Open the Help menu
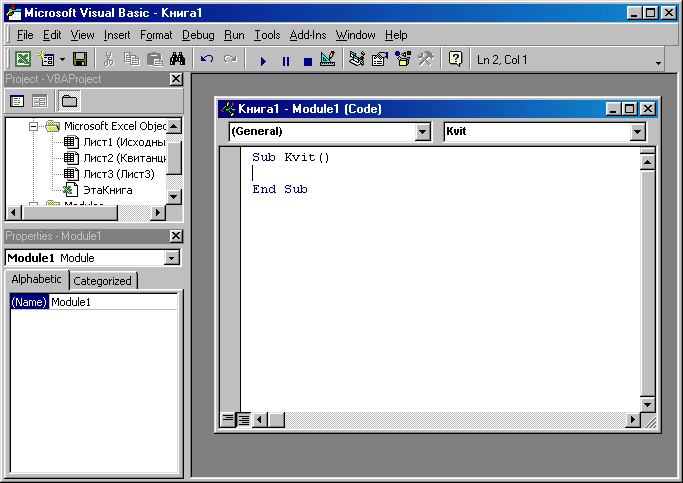This screenshot has width=683, height=483. 396,35
